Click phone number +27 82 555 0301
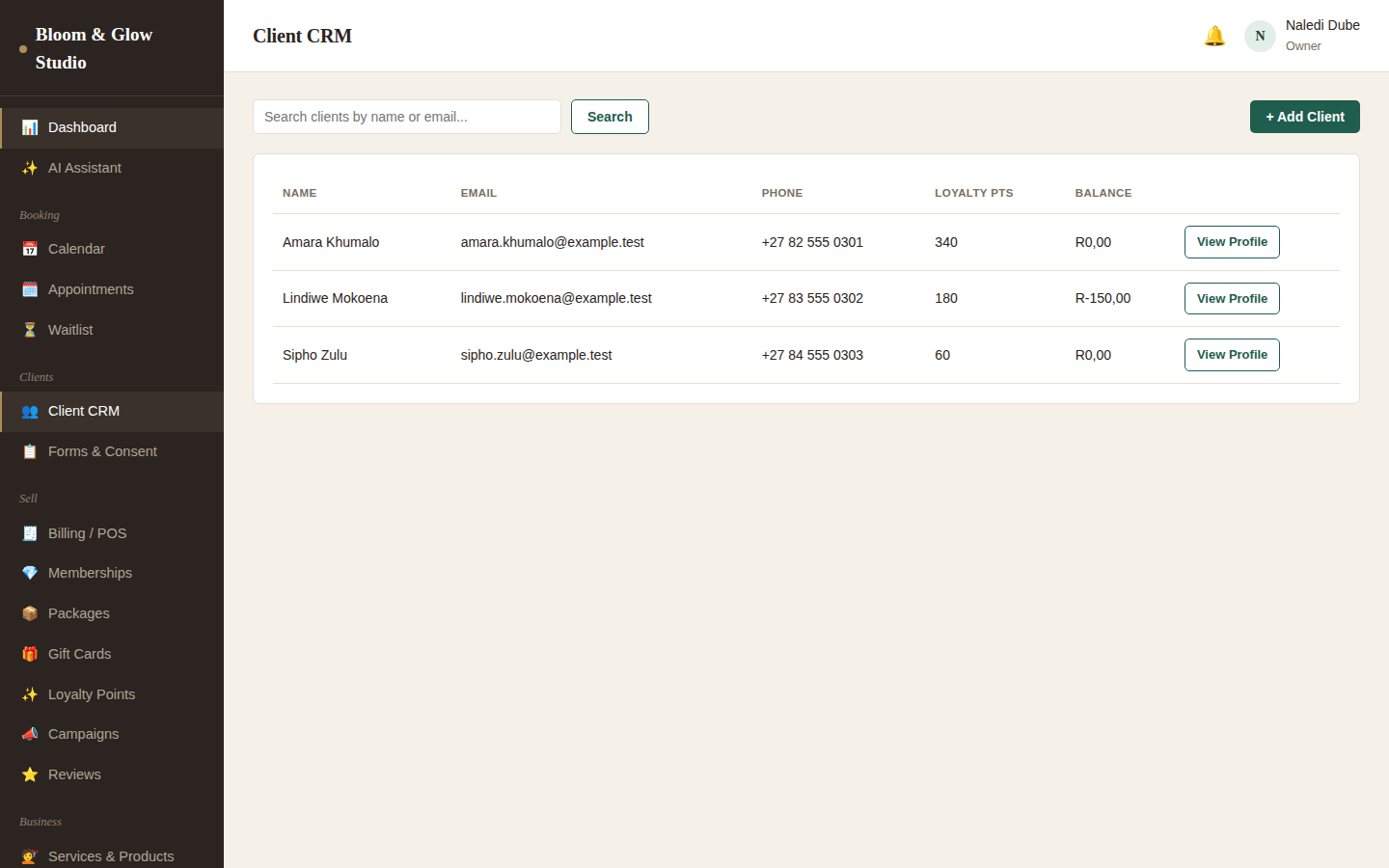The width and height of the screenshot is (1389, 868). pyautogui.click(x=812, y=242)
